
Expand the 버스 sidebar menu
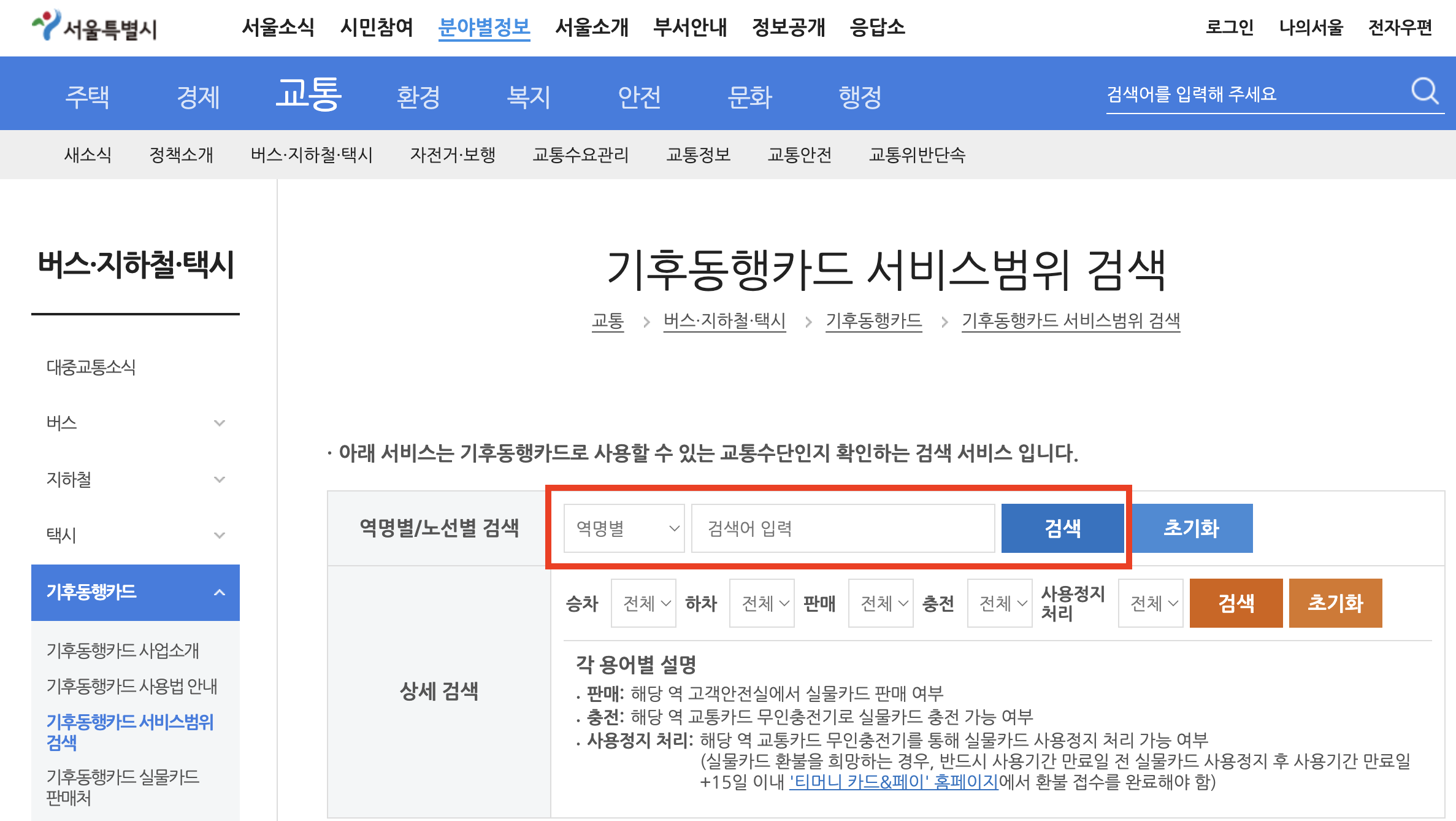219,422
